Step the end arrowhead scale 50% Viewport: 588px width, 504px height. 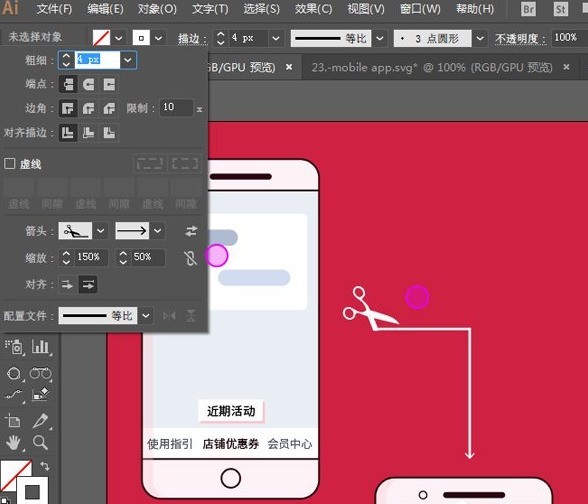click(x=123, y=258)
